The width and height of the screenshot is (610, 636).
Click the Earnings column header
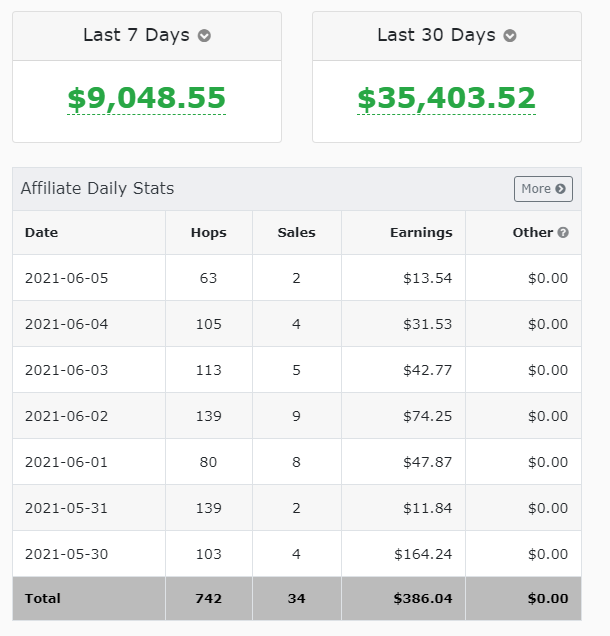point(421,233)
